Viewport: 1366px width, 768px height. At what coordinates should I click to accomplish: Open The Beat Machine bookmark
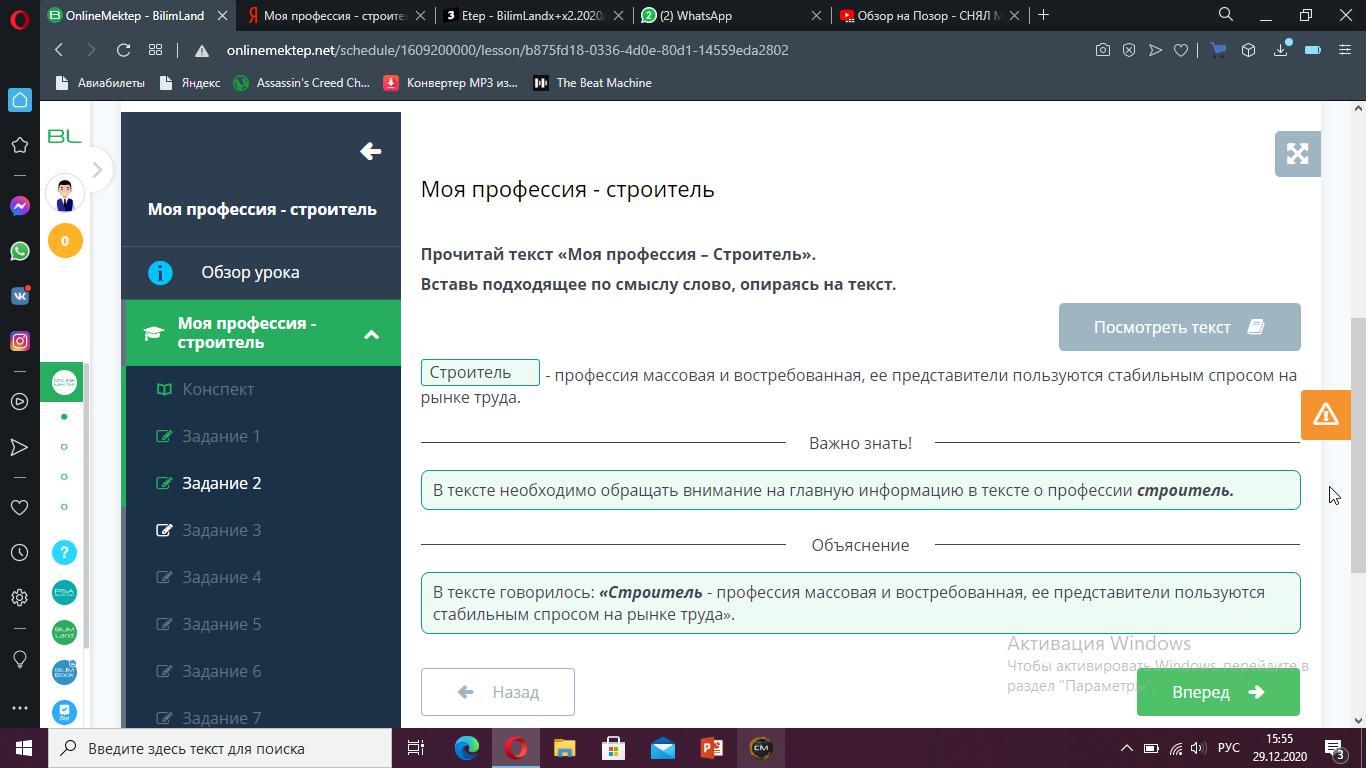tap(593, 83)
